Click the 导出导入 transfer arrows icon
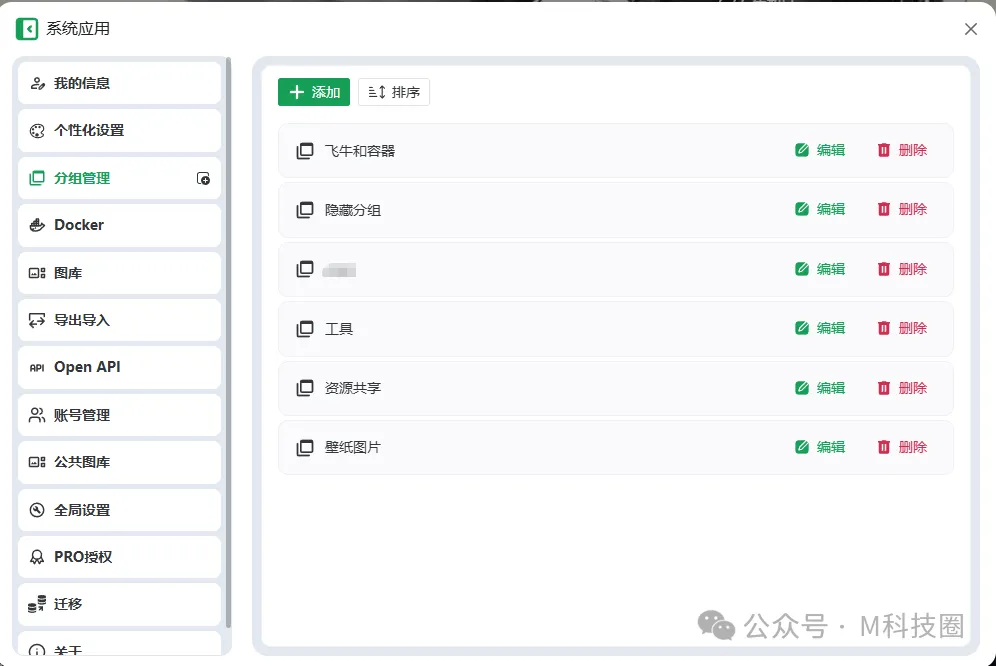Viewport: 996px width, 666px height. pyautogui.click(x=37, y=320)
